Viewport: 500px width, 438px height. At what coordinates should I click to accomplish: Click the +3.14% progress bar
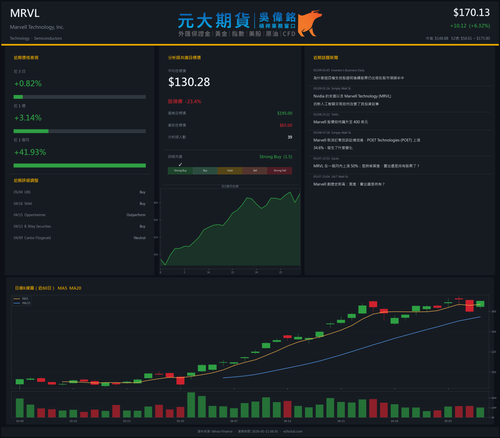79,131
